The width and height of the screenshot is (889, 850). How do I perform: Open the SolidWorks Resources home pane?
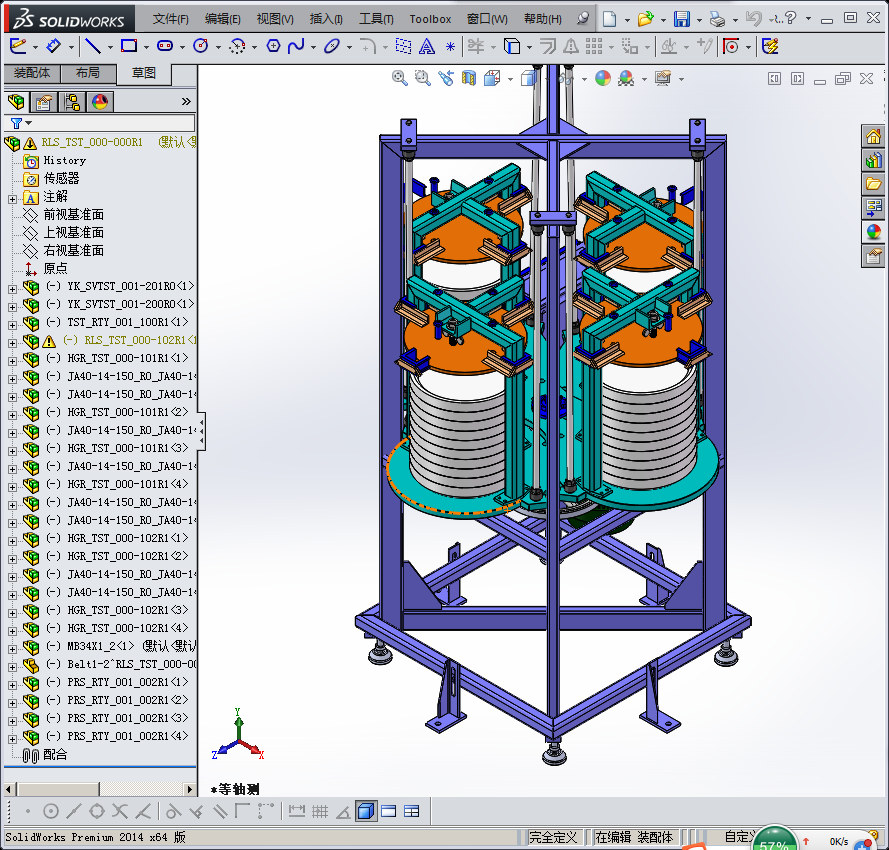[873, 136]
